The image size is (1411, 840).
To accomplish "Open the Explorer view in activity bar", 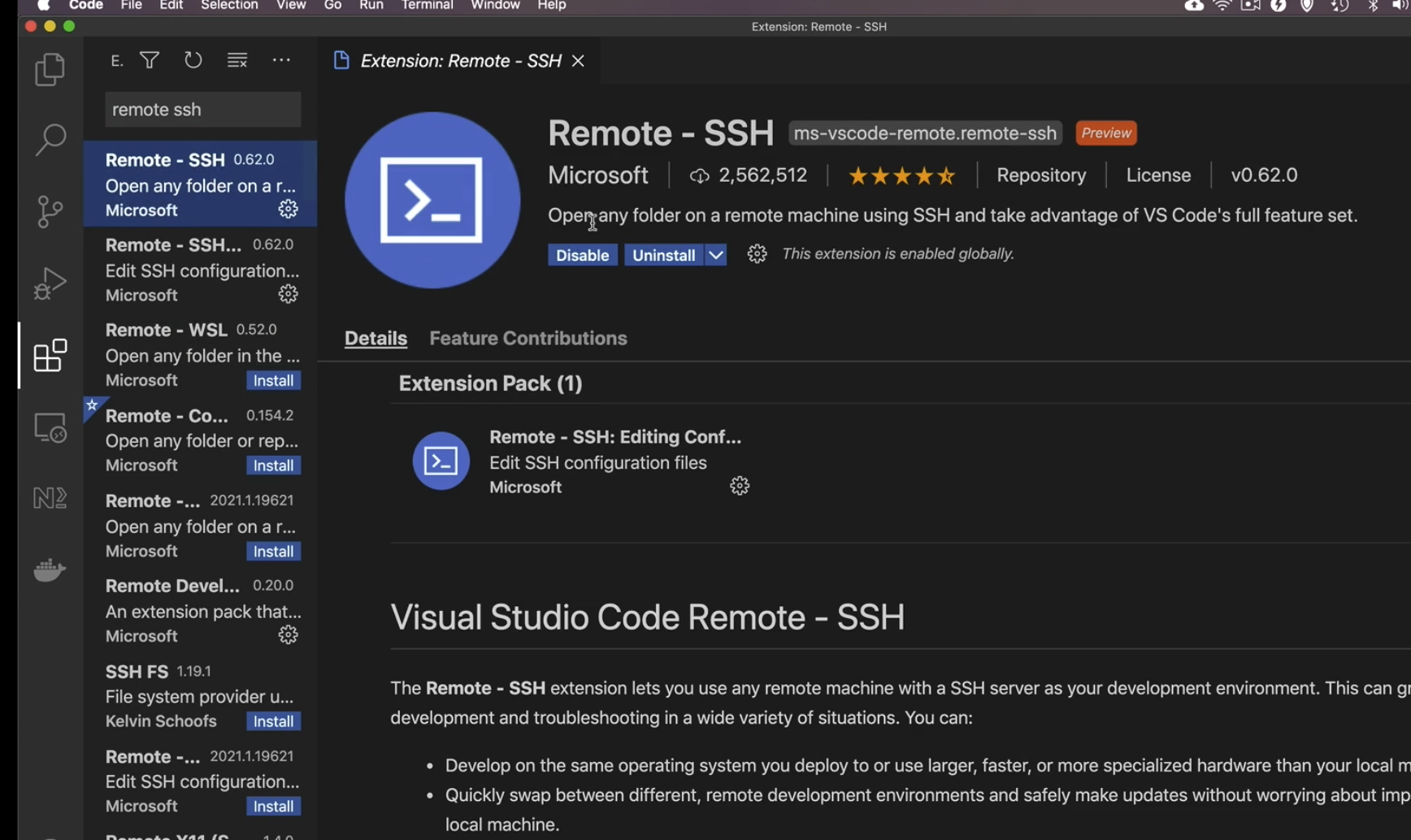I will pos(50,70).
